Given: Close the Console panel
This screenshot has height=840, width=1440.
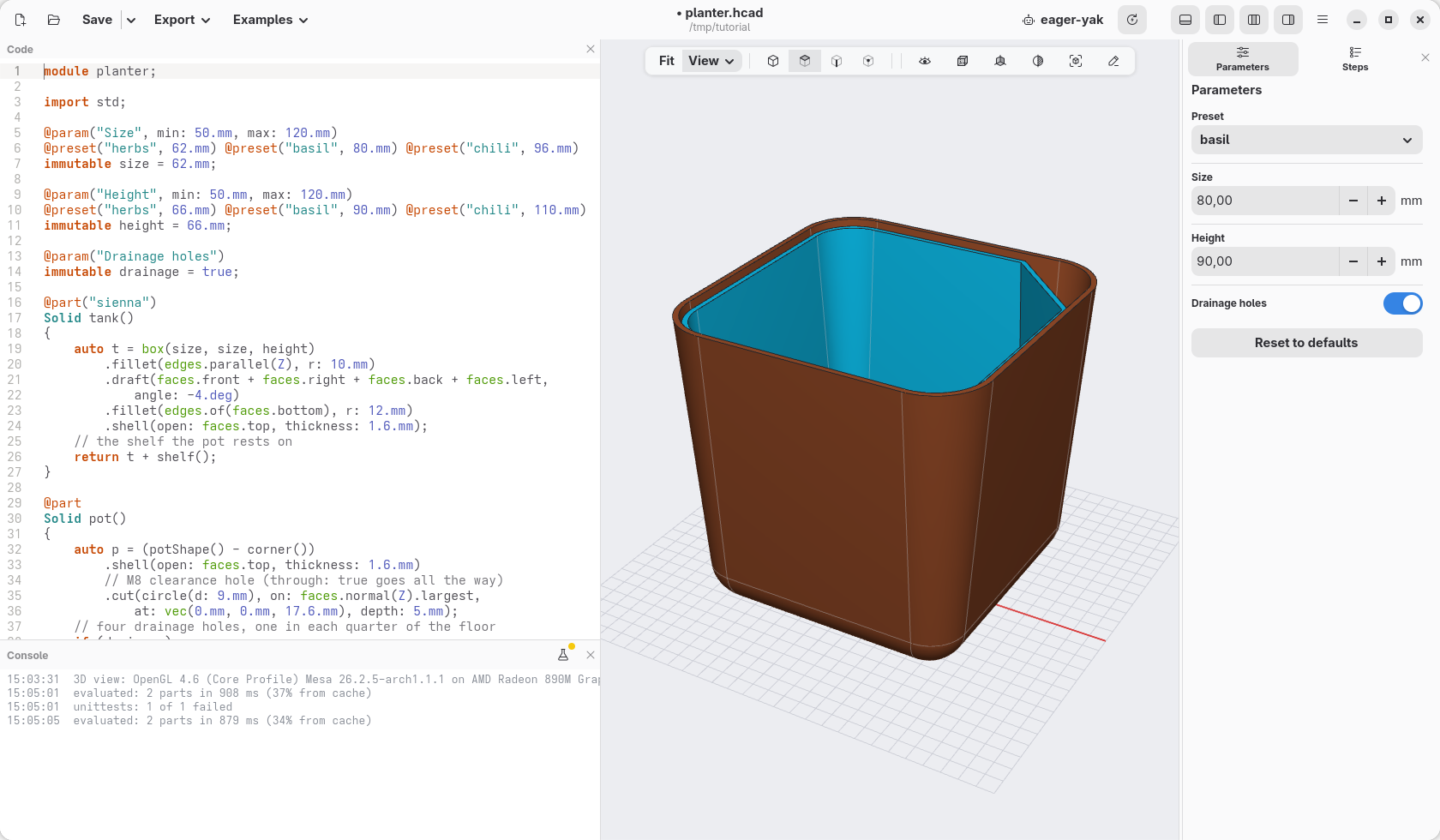Looking at the screenshot, I should pos(591,655).
